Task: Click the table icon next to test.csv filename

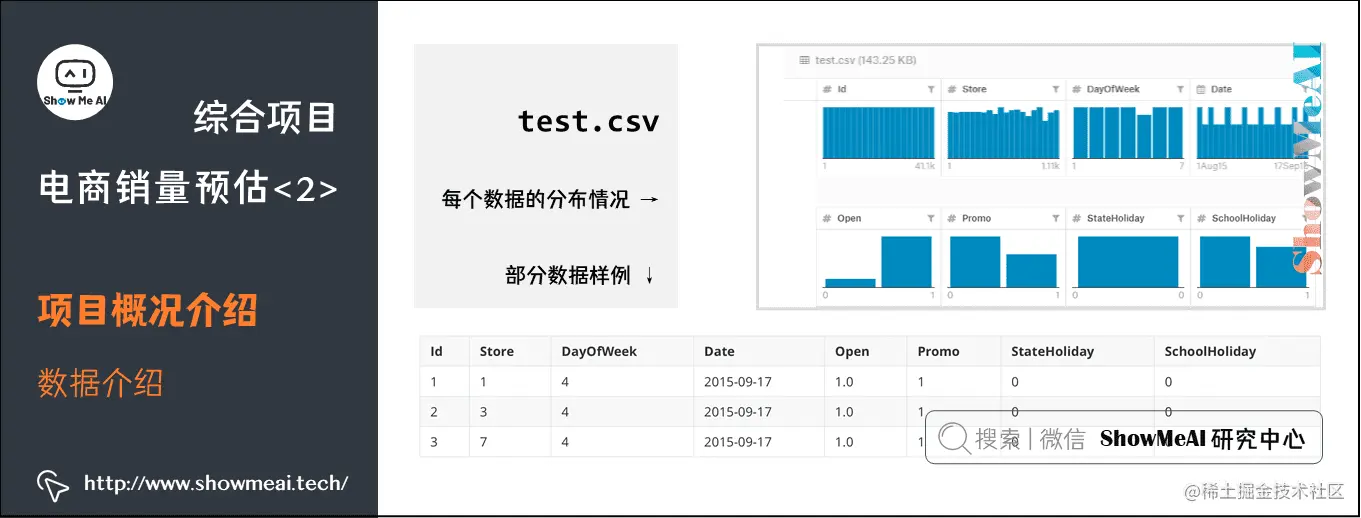Action: coord(804,61)
